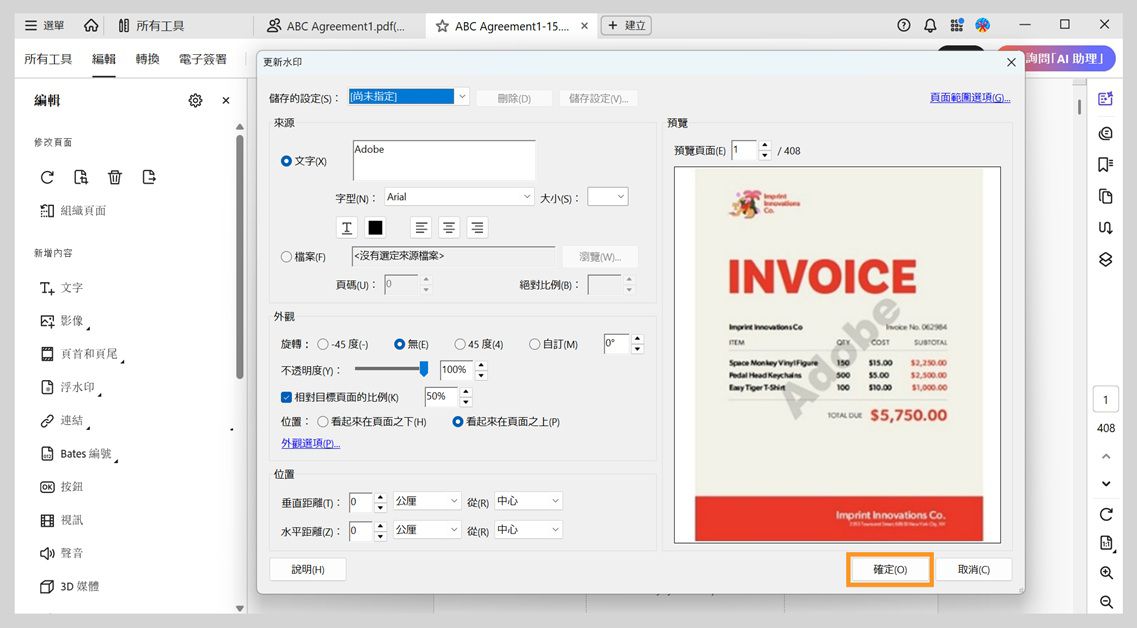The image size is (1137, 628).
Task: Open the 選單 menu
Action: pyautogui.click(x=44, y=24)
